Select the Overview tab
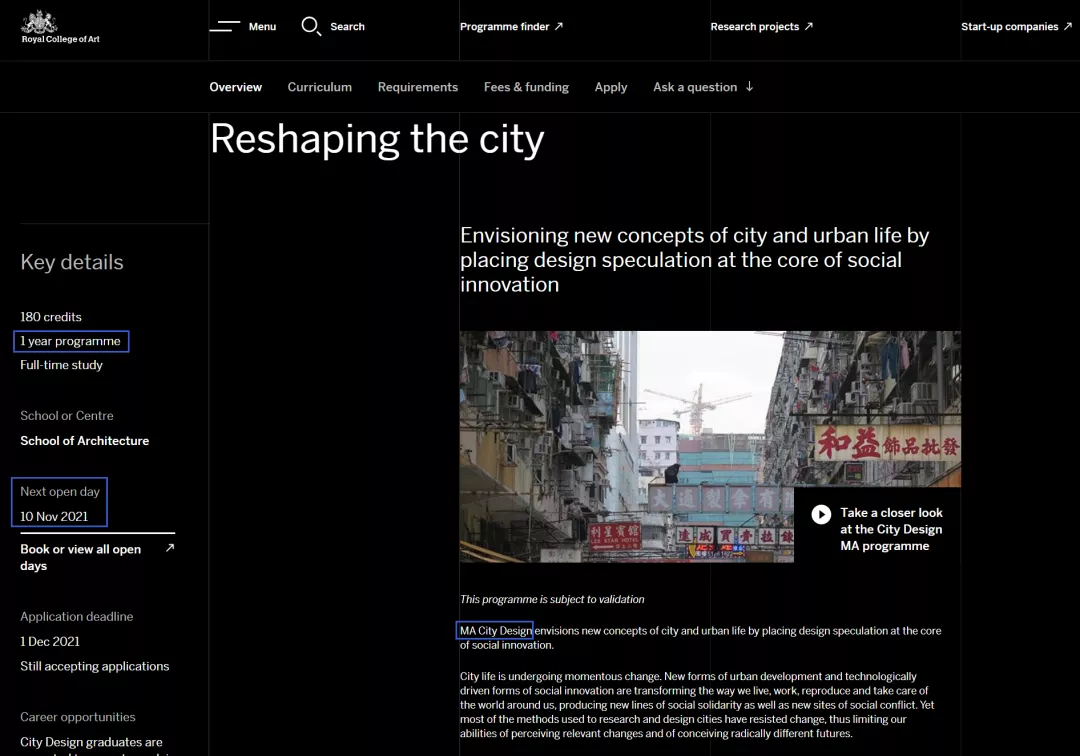Viewport: 1080px width, 756px height. pos(236,87)
